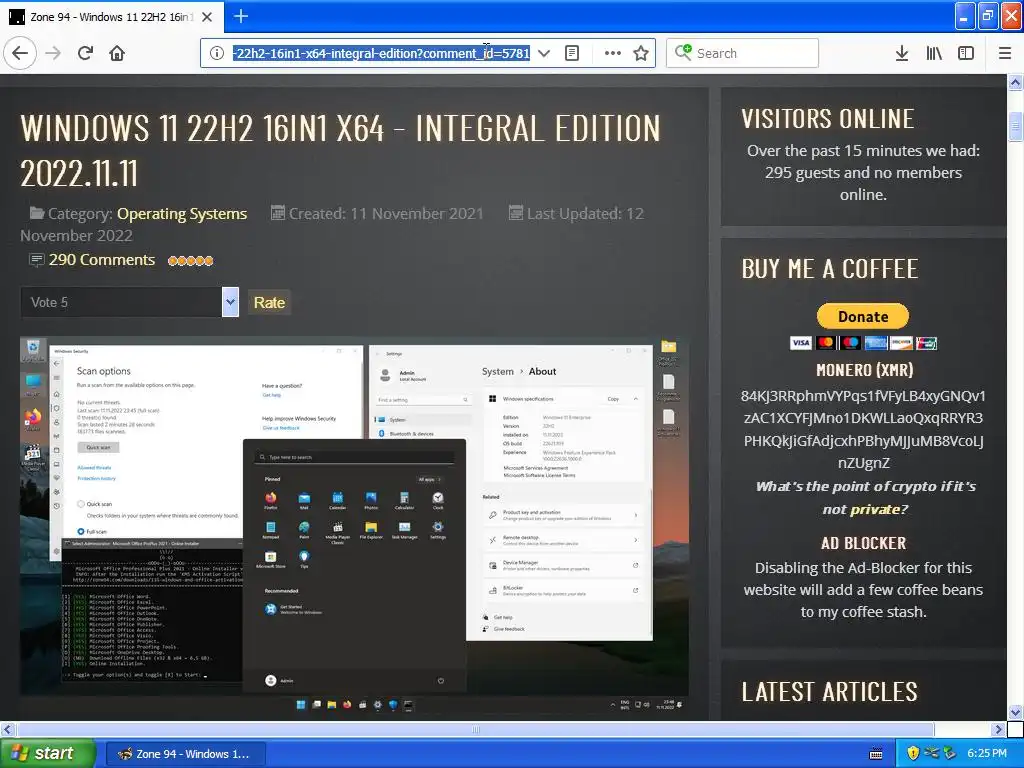Open the Operating Systems category link
Screen dimensions: 1024x768
(182, 214)
